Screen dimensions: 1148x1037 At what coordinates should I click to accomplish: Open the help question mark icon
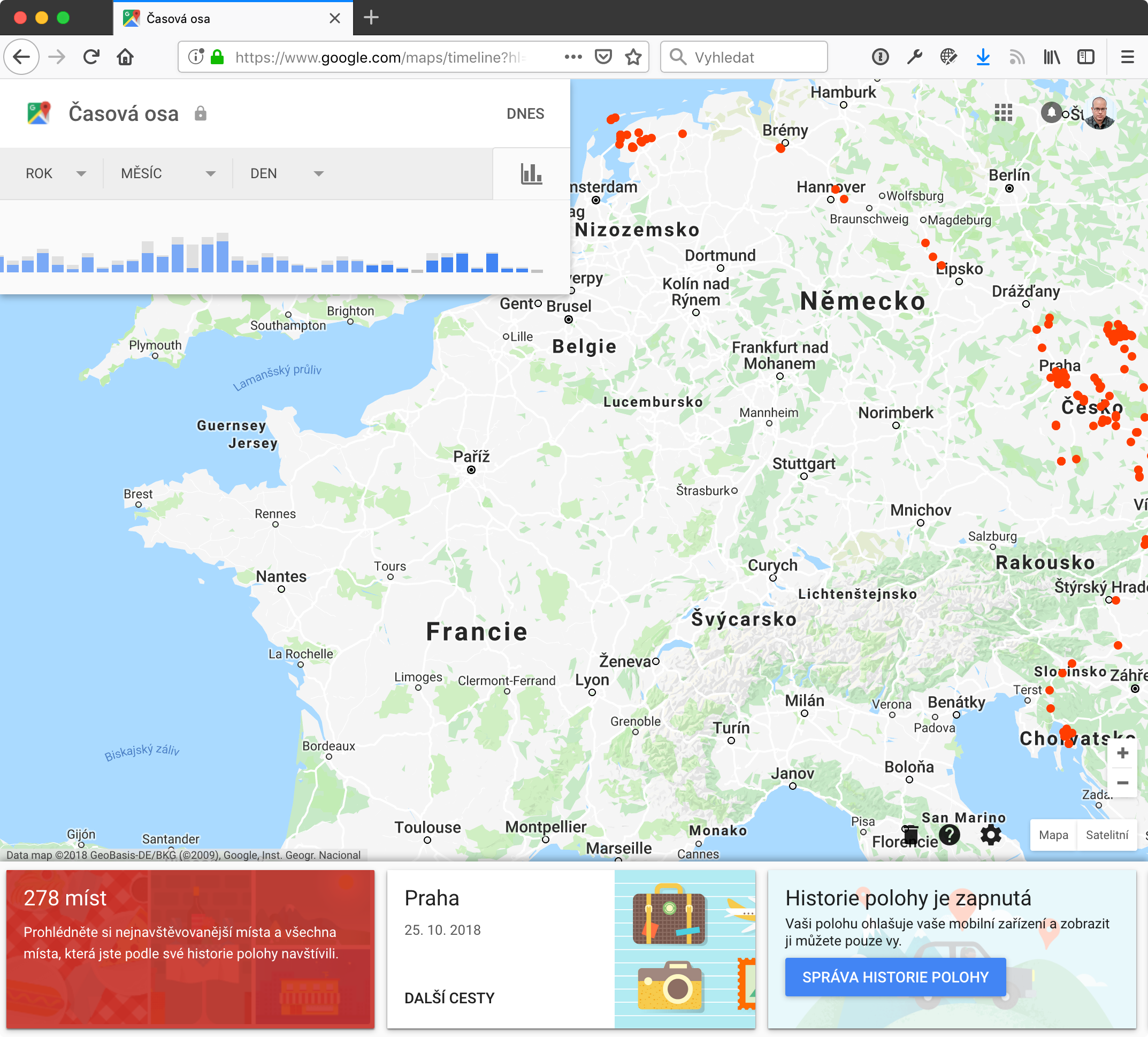(x=949, y=835)
